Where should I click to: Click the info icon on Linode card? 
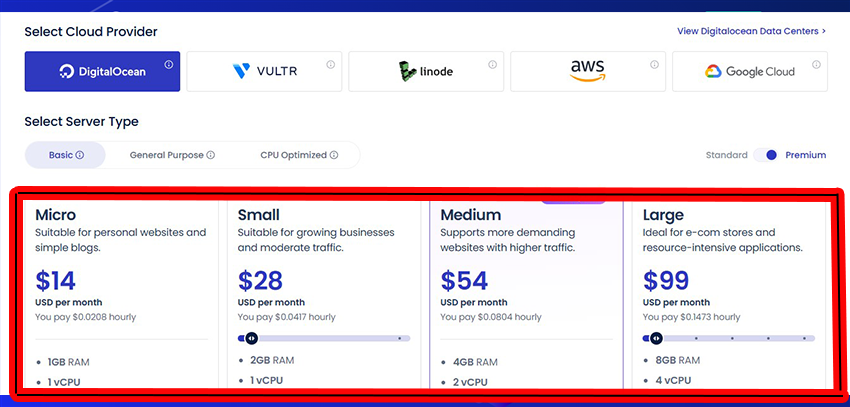pyautogui.click(x=493, y=65)
